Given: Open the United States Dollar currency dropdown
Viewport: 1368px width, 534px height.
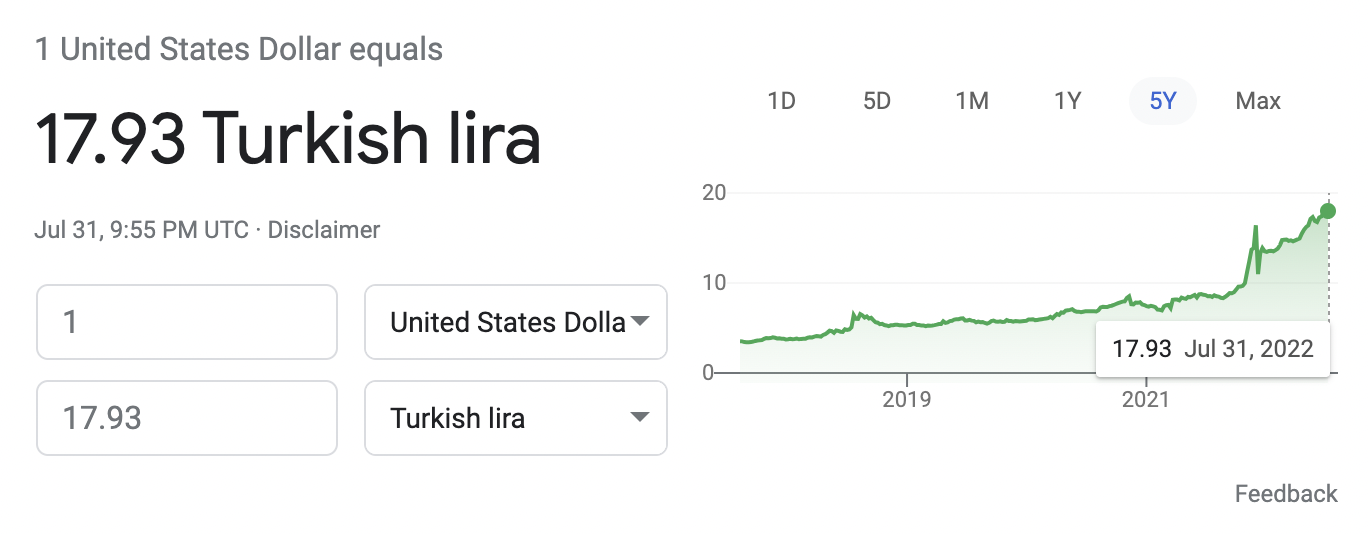Looking at the screenshot, I should point(515,322).
